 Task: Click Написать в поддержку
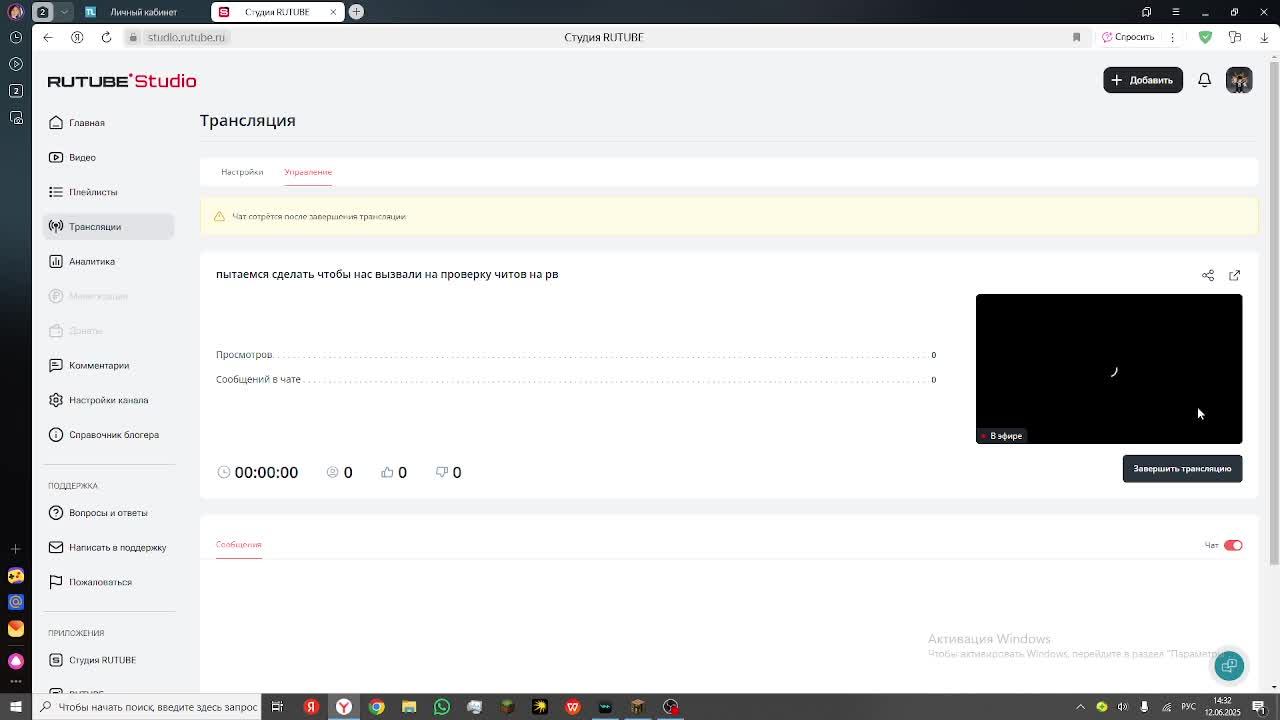coord(108,547)
